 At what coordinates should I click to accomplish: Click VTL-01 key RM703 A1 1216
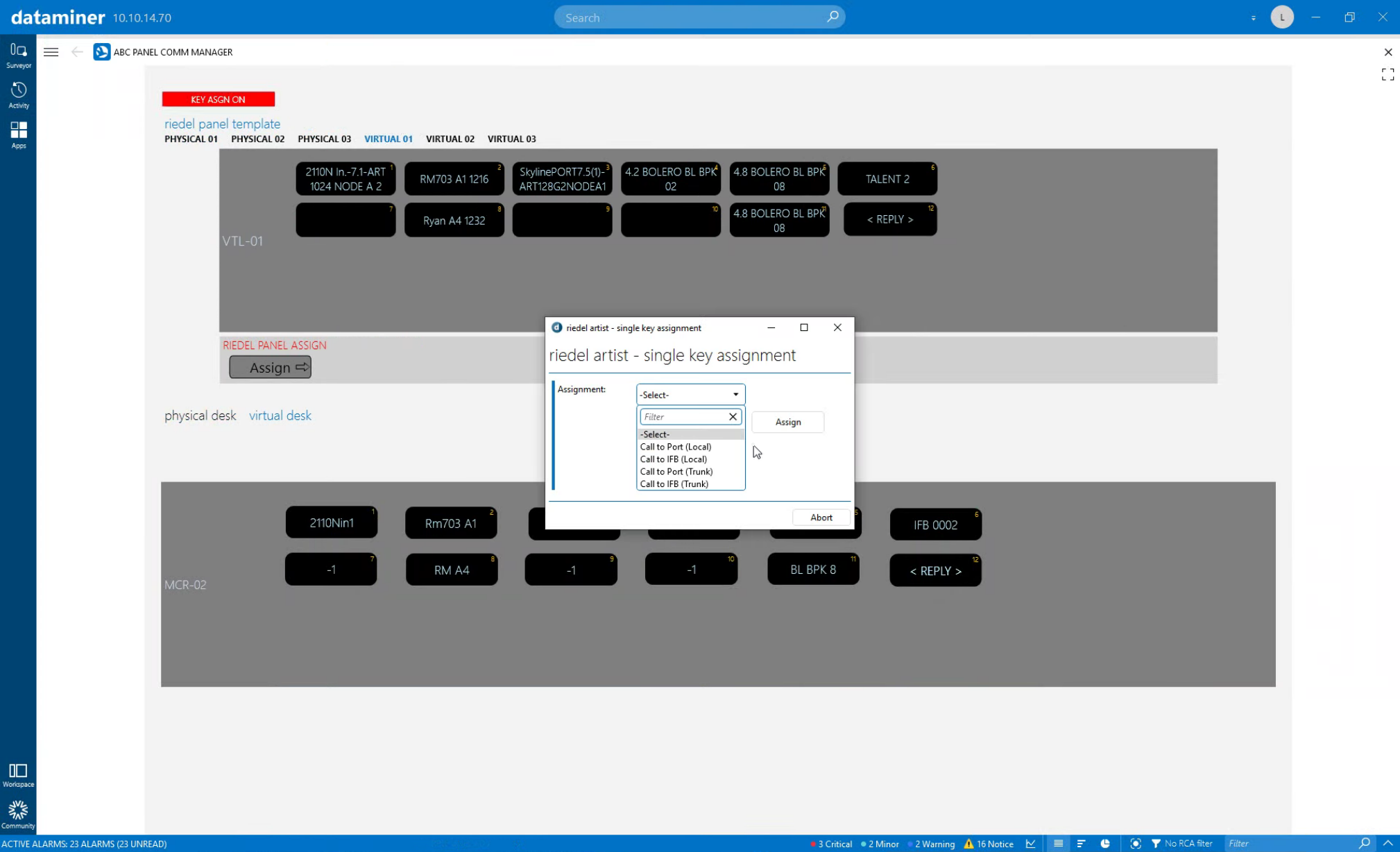click(454, 179)
